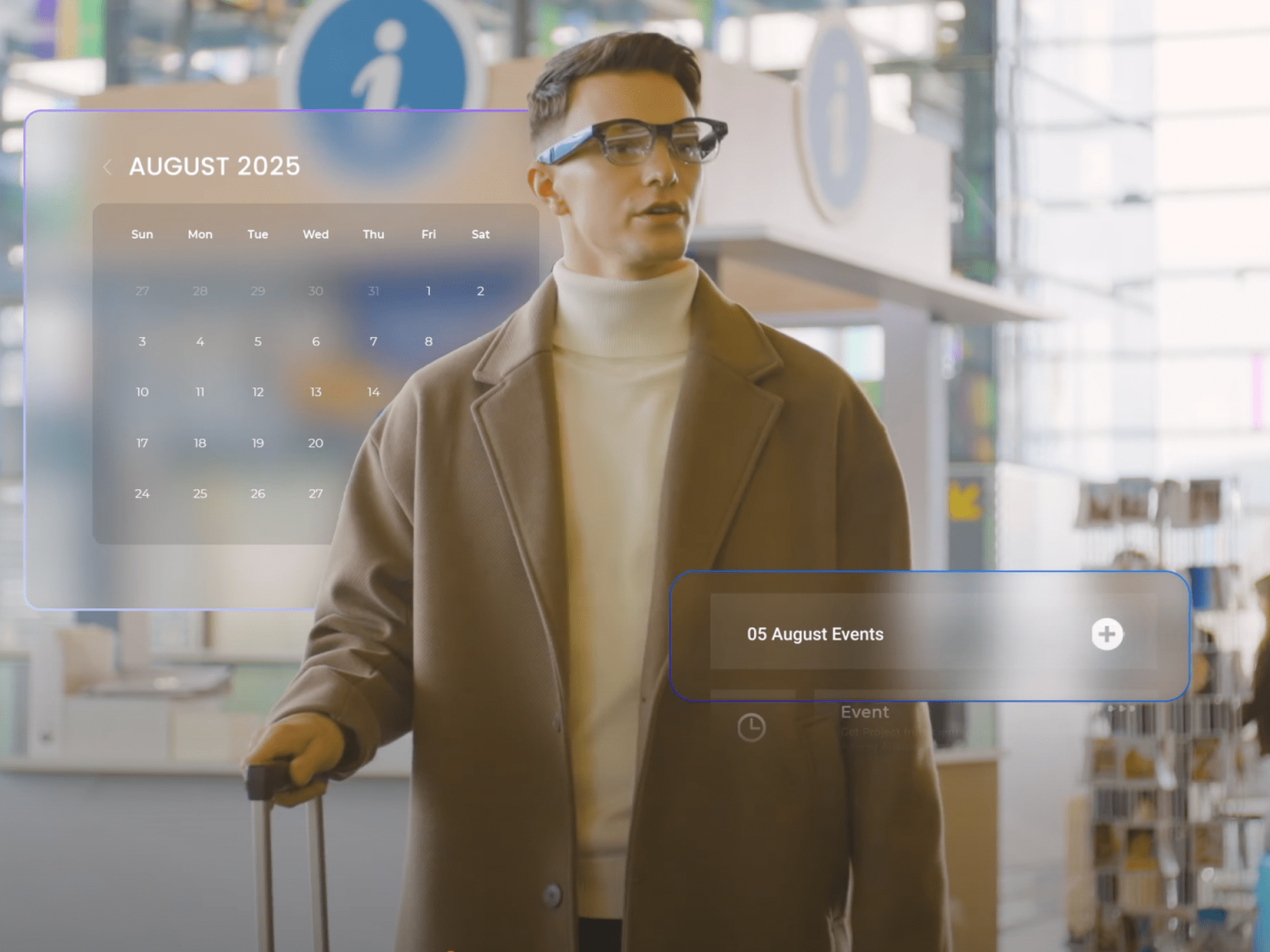
Task: Pick Monday August 4 date
Action: point(200,341)
